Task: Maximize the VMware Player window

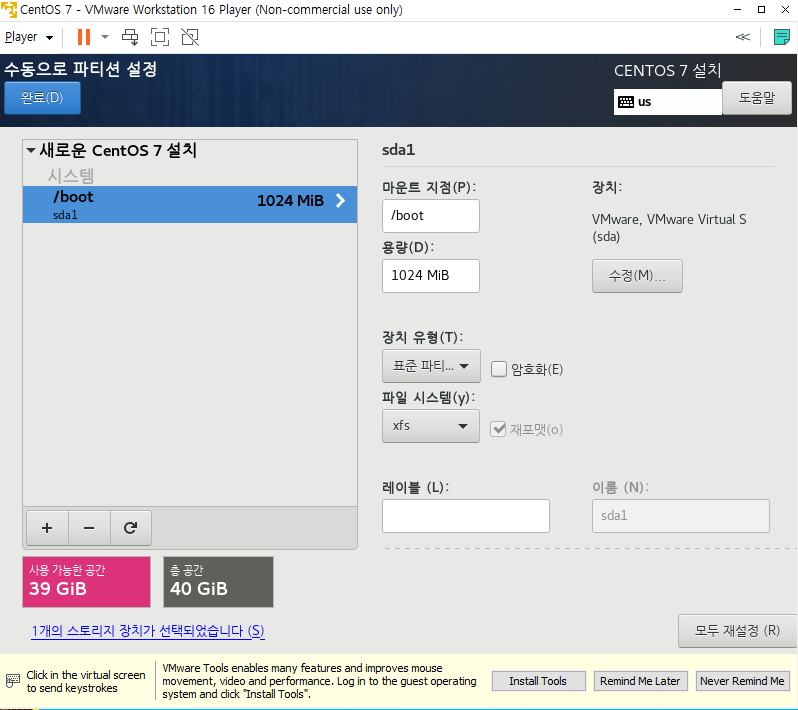Action: [x=761, y=10]
